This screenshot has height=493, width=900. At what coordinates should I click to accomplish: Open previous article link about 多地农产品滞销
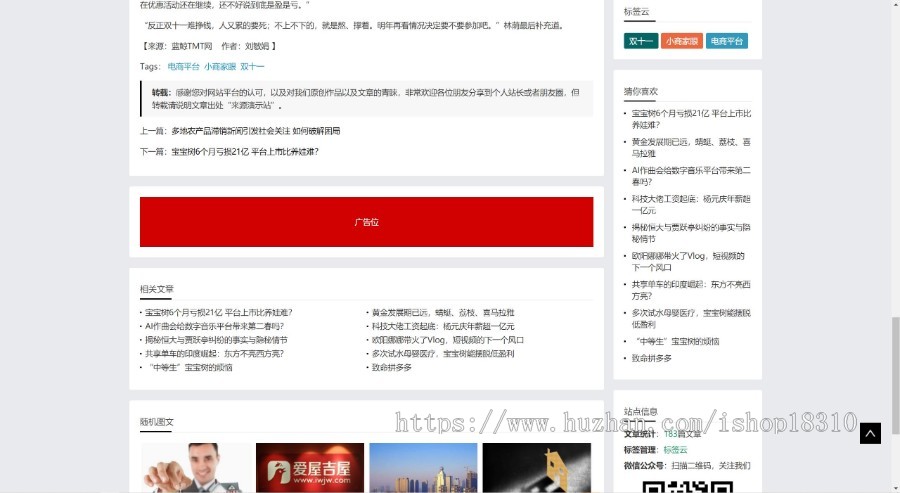[255, 131]
